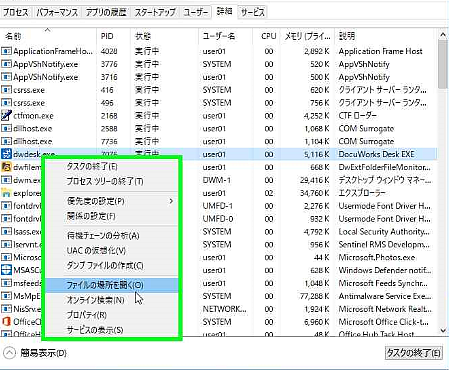Sort by the CPU column header
The image size is (449, 370).
(x=269, y=36)
